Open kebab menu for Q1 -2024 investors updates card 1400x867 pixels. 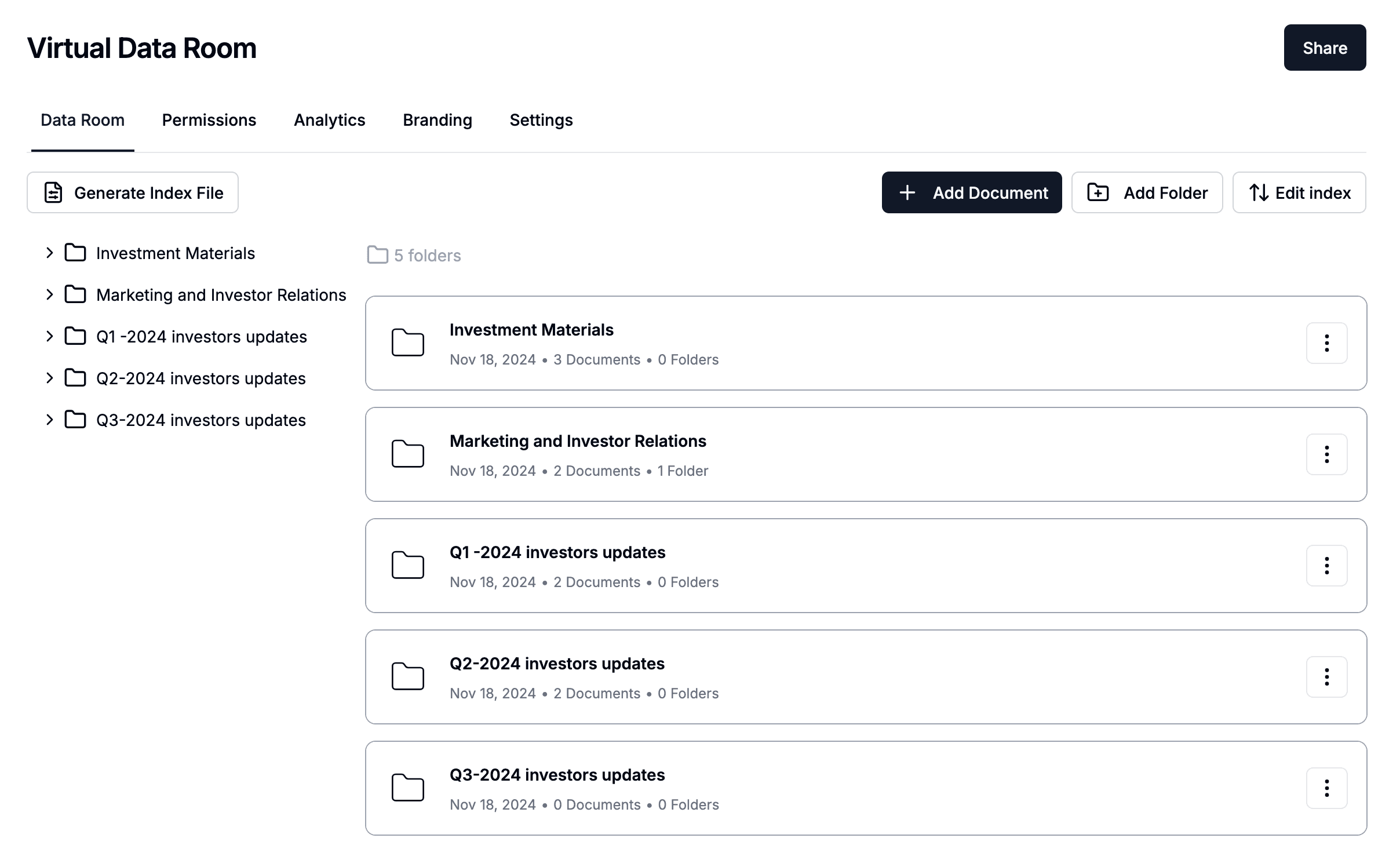coord(1326,566)
